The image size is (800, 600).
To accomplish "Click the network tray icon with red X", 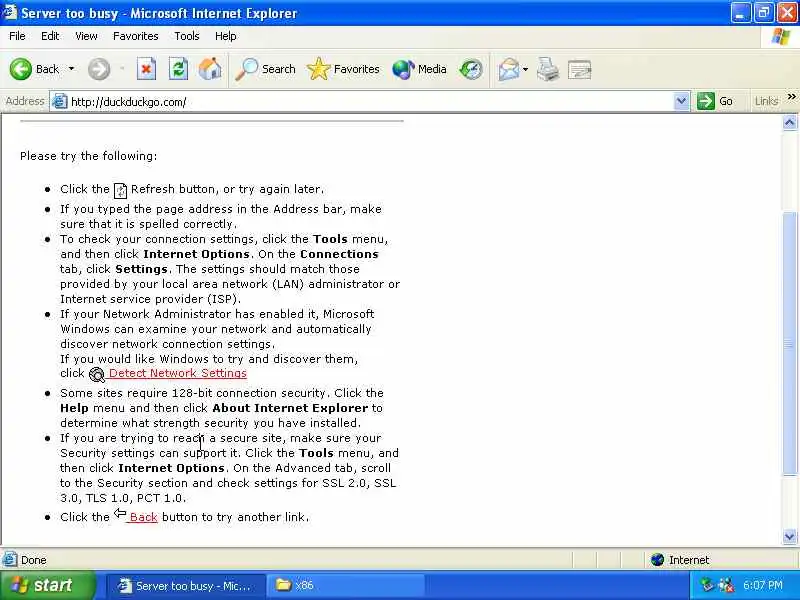I will click(725, 585).
